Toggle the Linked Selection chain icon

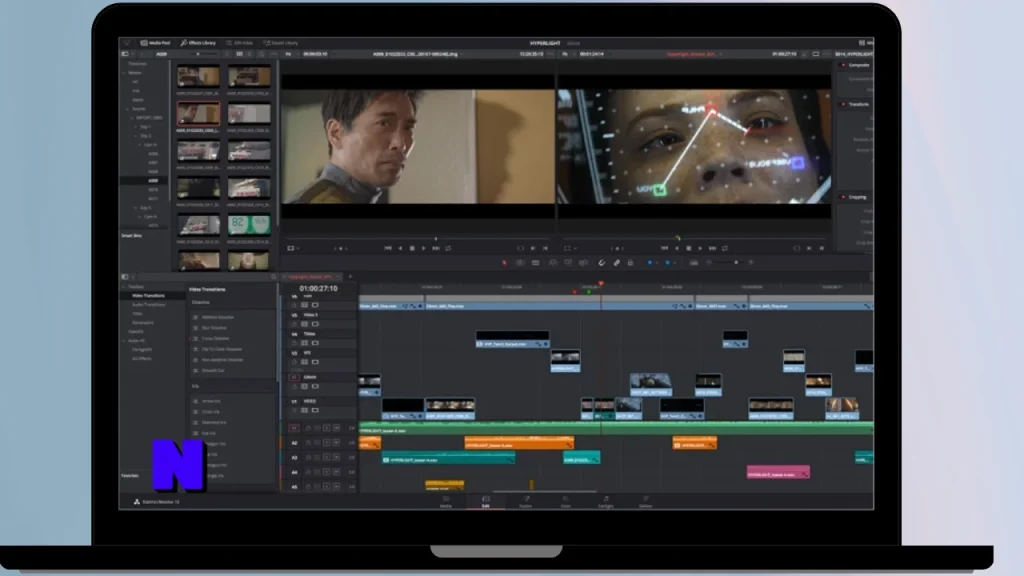click(616, 263)
